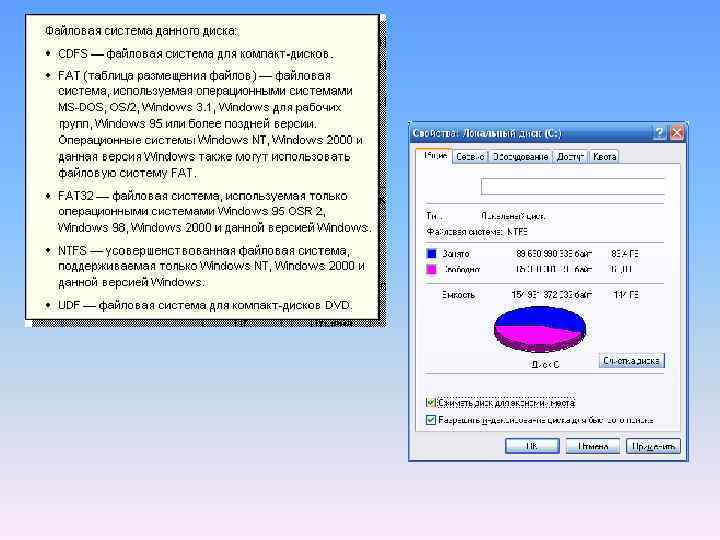Click the NTFS description in help tooltip

tap(212, 266)
